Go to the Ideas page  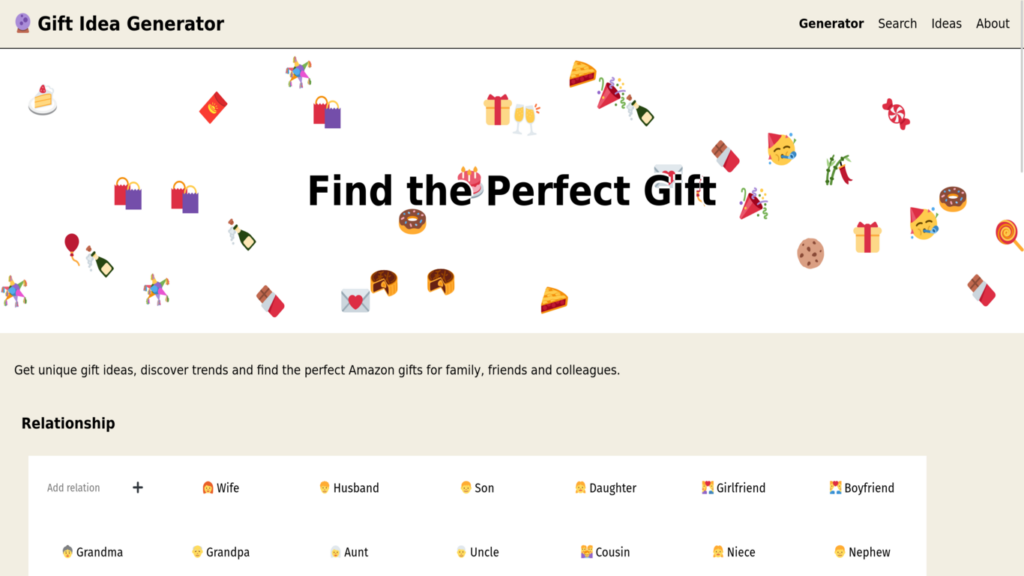(946, 24)
